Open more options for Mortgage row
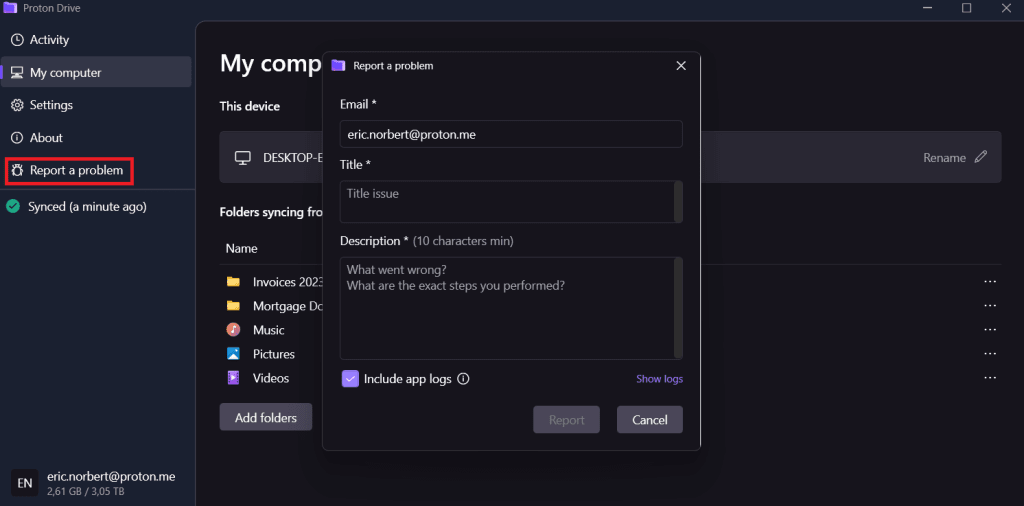Viewport: 1024px width, 506px height. click(x=990, y=306)
